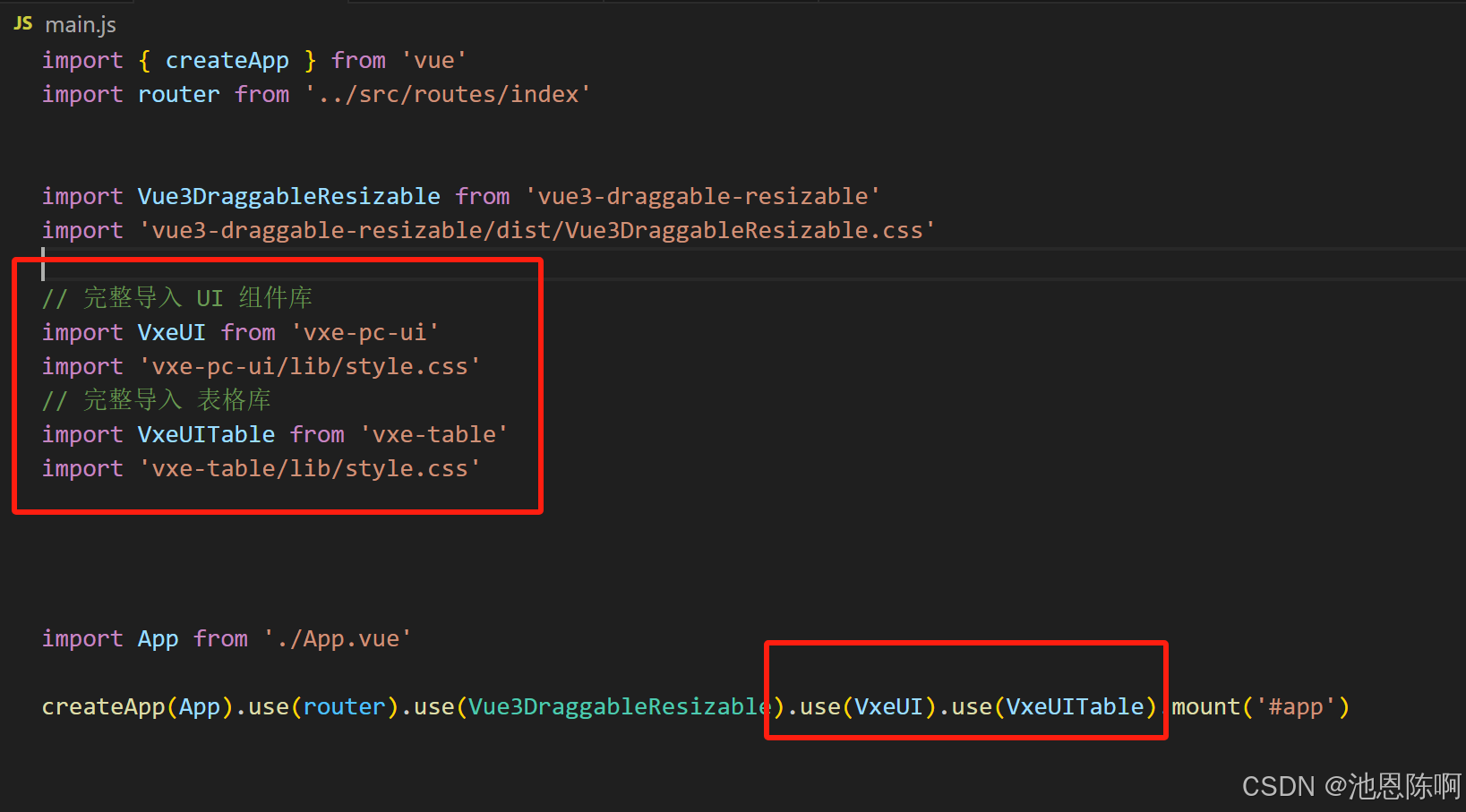
Task: Click the createApp import name
Action: pyautogui.click(x=227, y=59)
